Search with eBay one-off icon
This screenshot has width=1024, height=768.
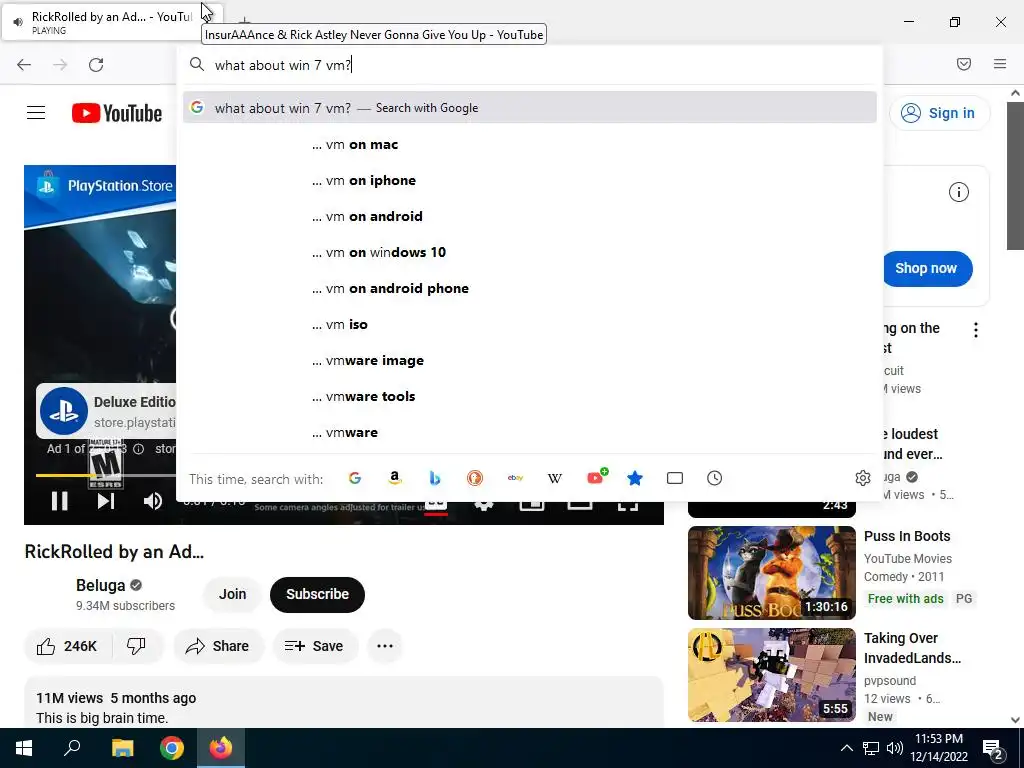coord(515,478)
